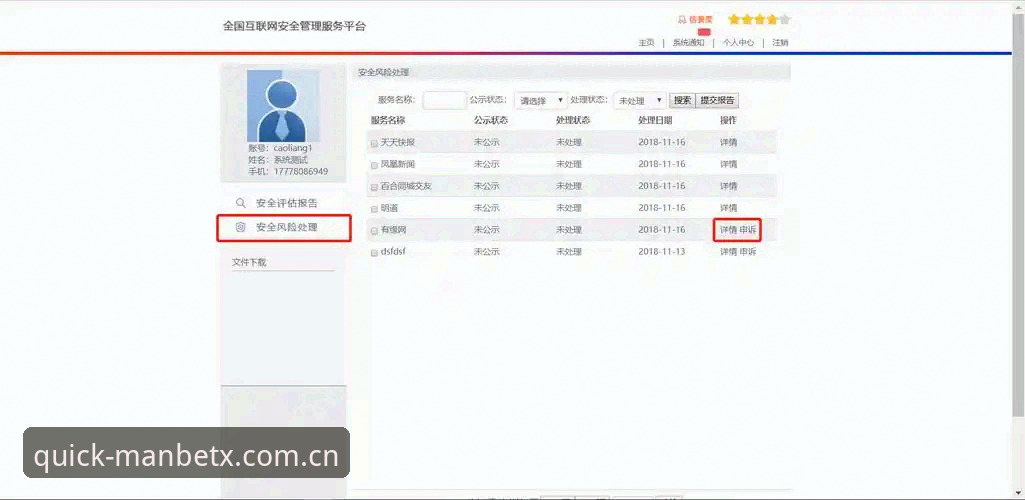Click 申诉 for 有缘网
The height and width of the screenshot is (500, 1025).
pos(748,230)
